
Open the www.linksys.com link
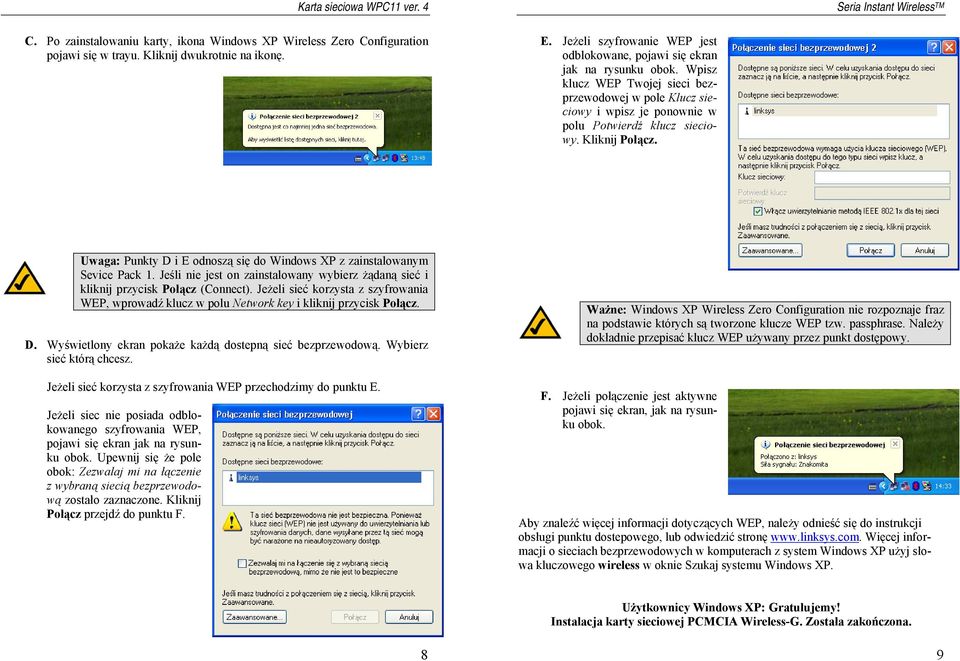pos(814,537)
